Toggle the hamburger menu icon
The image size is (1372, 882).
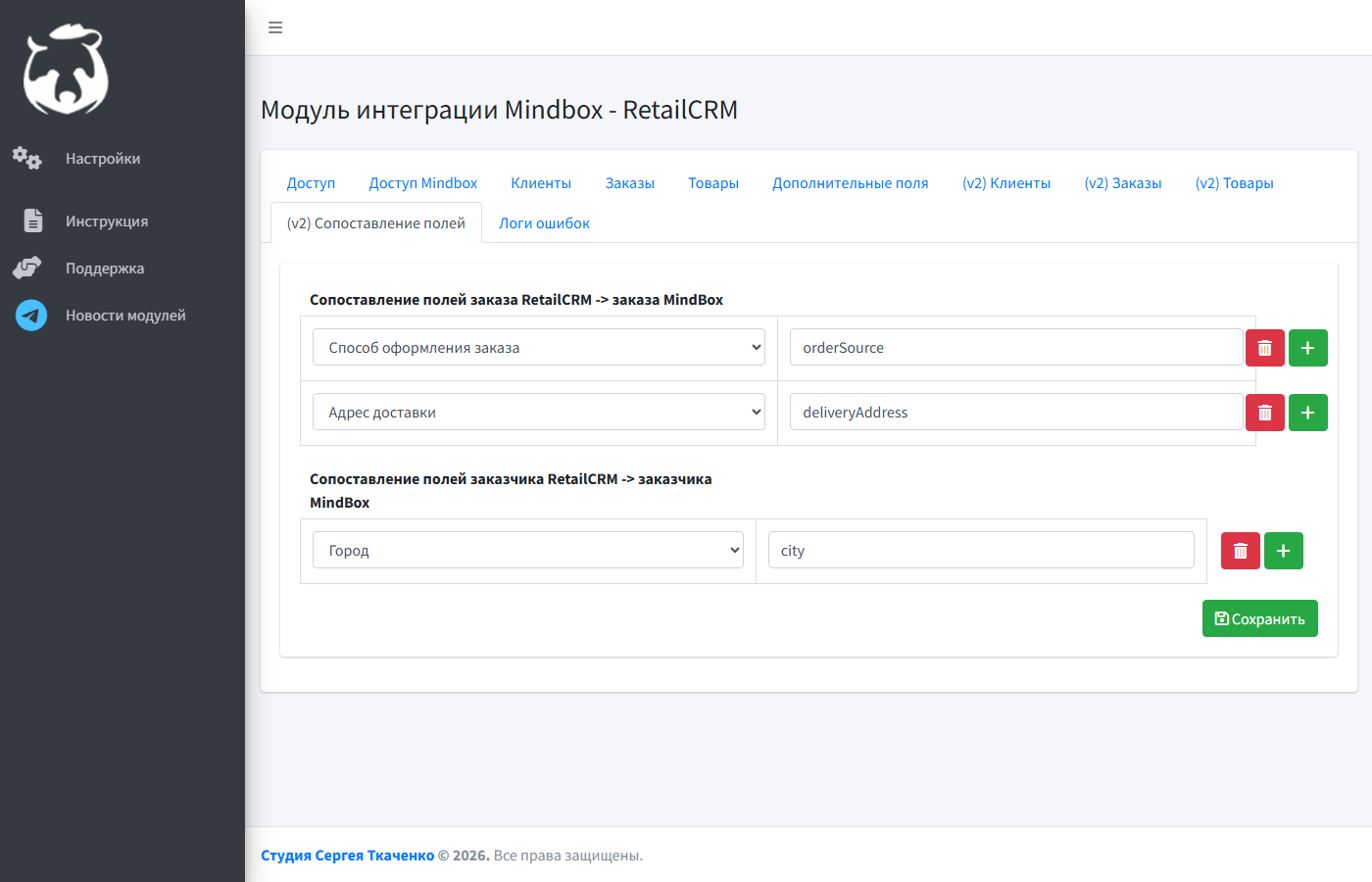[x=275, y=27]
